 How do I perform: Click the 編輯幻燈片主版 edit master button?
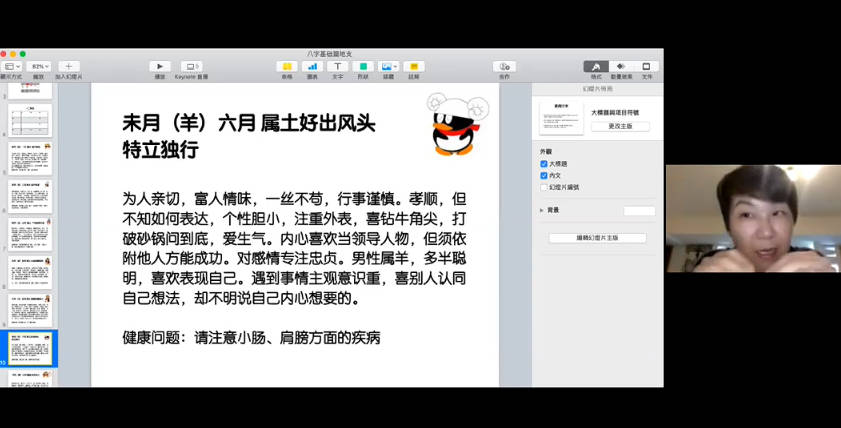click(x=597, y=238)
